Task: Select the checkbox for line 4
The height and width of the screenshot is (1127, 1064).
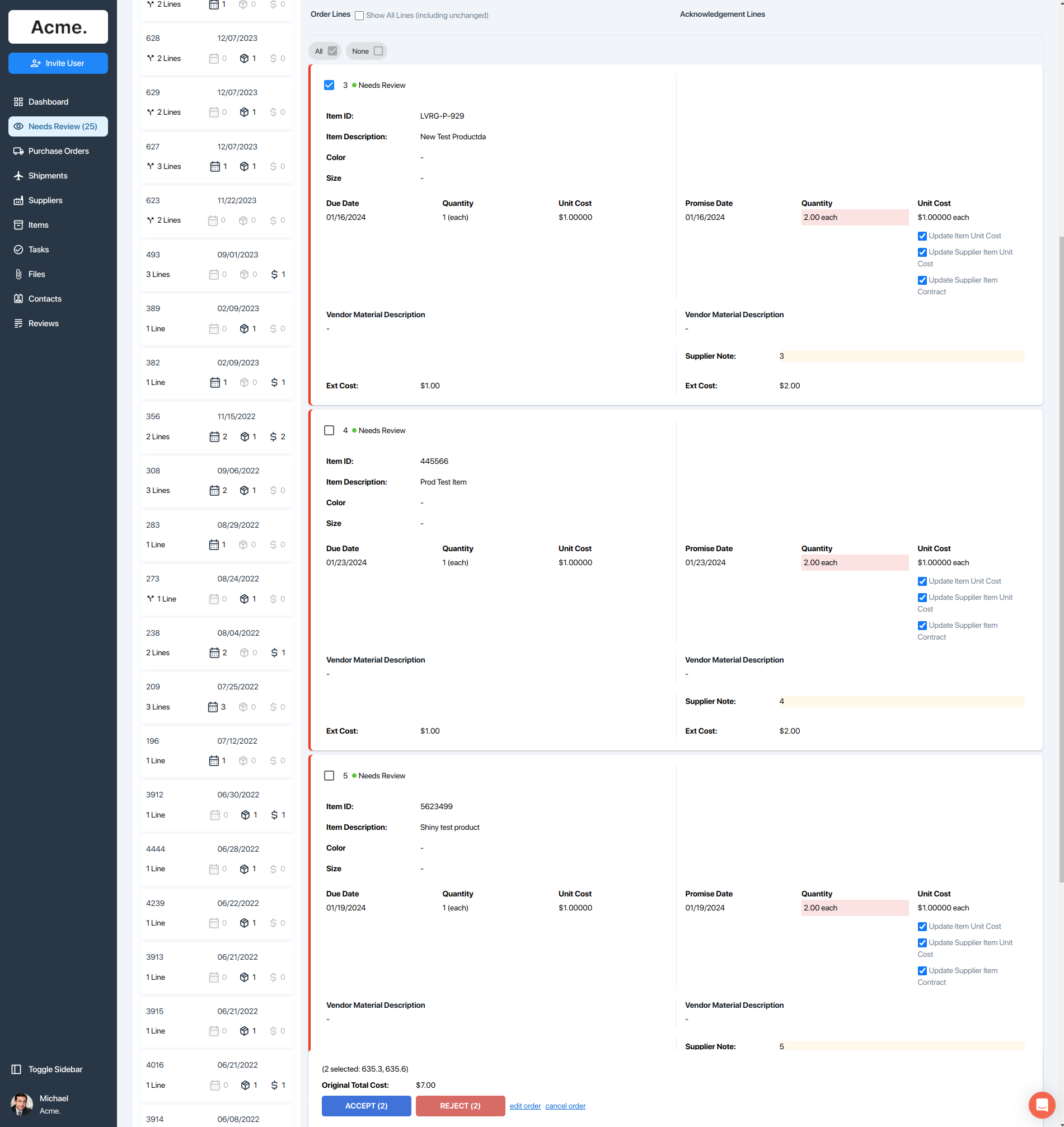Action: (x=329, y=430)
